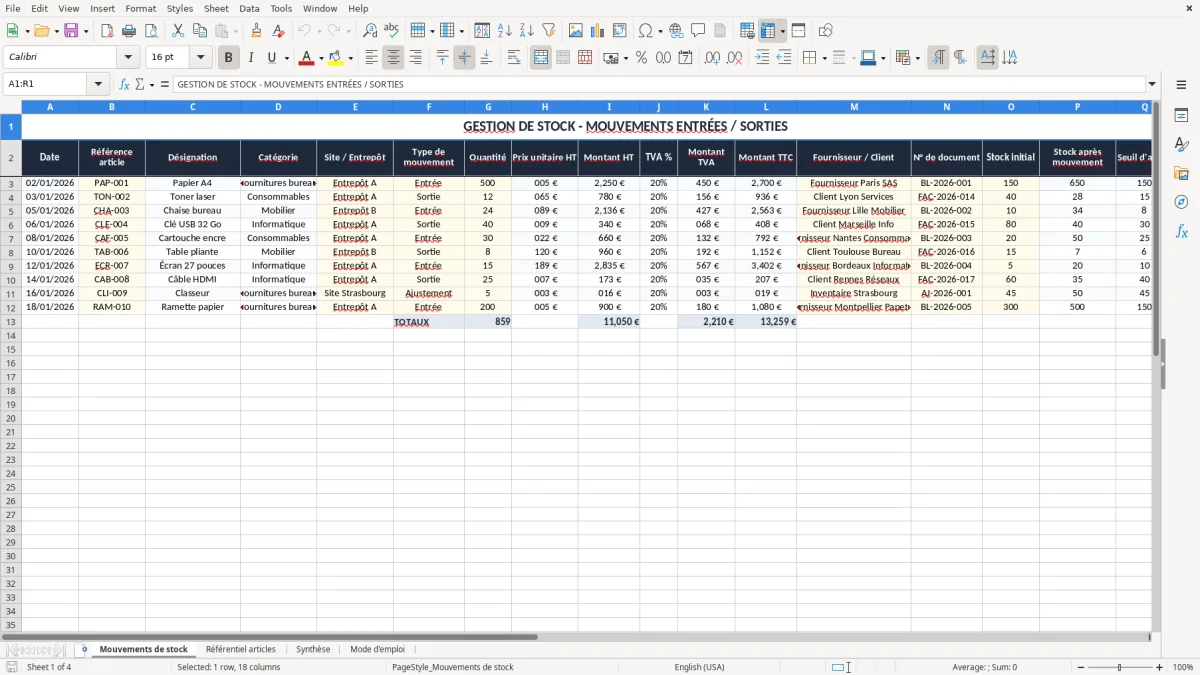Click the Insert Special Character omega icon
This screenshot has height=675, width=1200.
(646, 31)
